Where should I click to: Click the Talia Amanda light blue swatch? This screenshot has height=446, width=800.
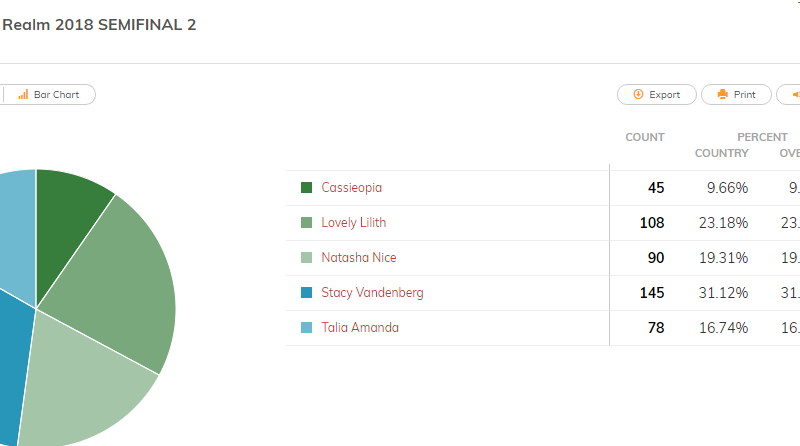306,327
